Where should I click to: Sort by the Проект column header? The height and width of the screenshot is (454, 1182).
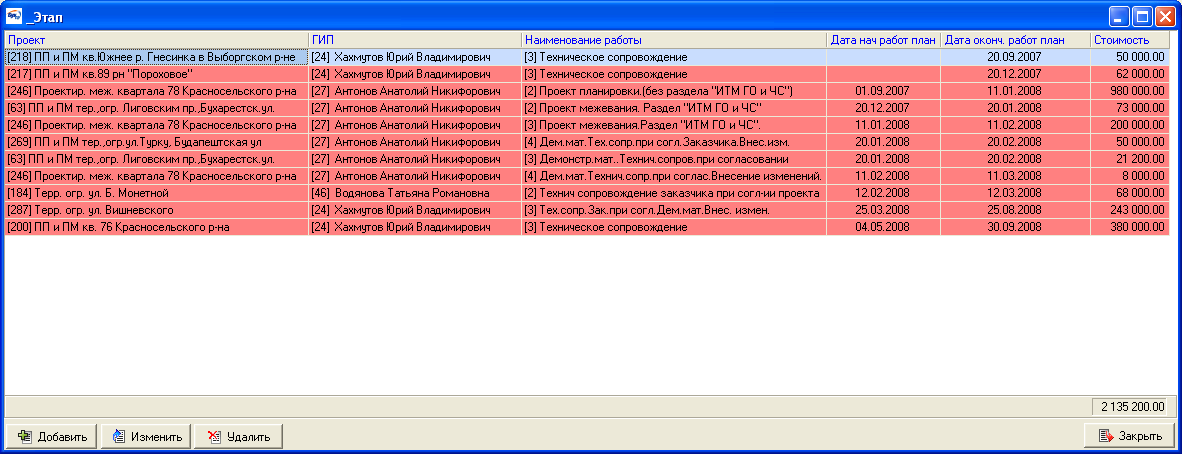(156, 40)
